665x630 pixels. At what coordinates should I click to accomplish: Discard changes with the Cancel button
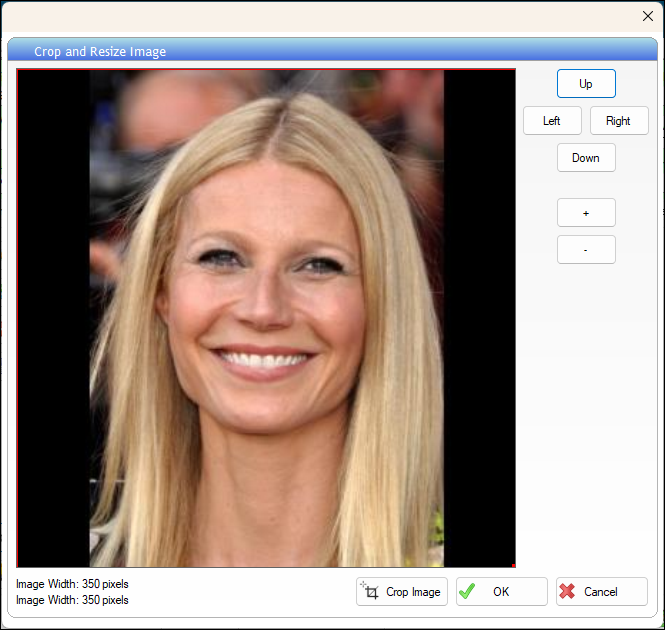[602, 591]
